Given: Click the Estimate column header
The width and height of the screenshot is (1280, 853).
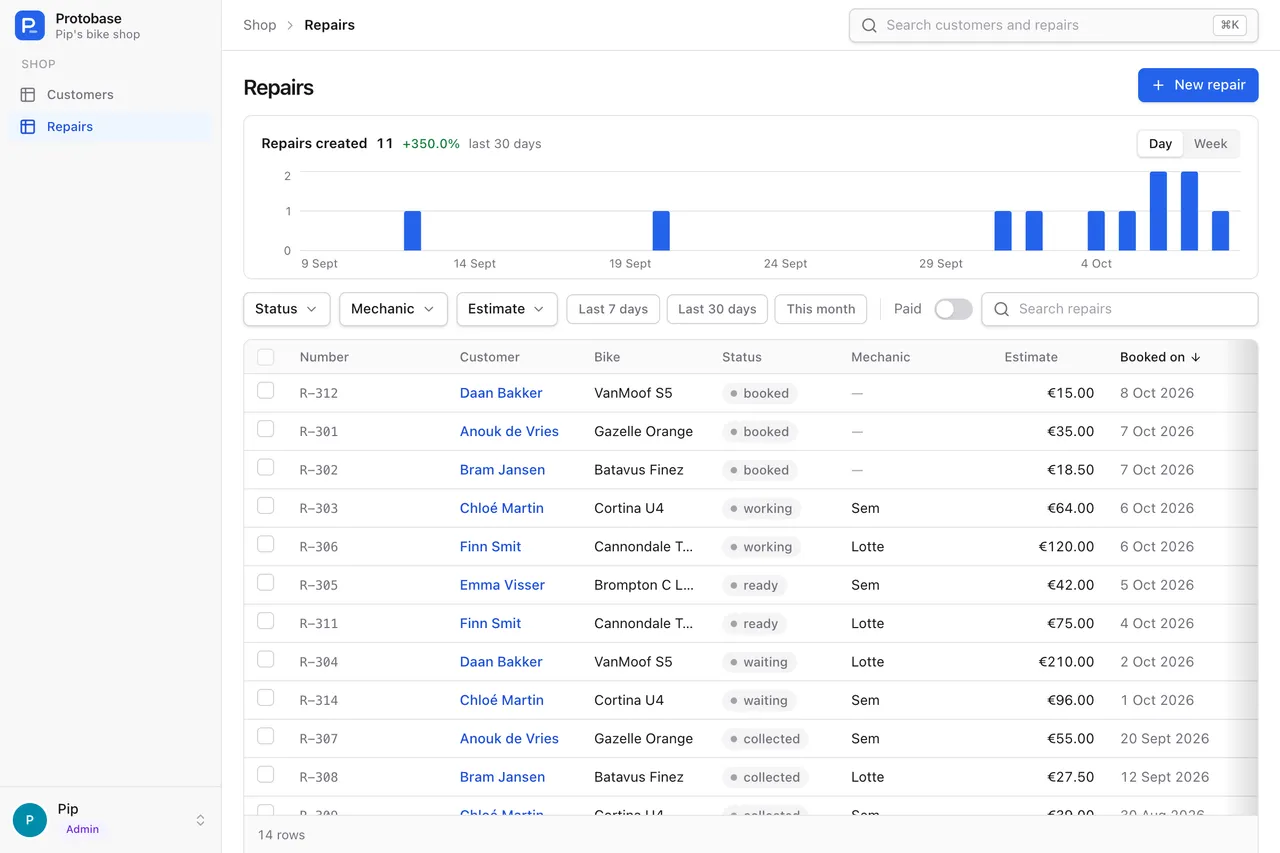Looking at the screenshot, I should click(1031, 357).
